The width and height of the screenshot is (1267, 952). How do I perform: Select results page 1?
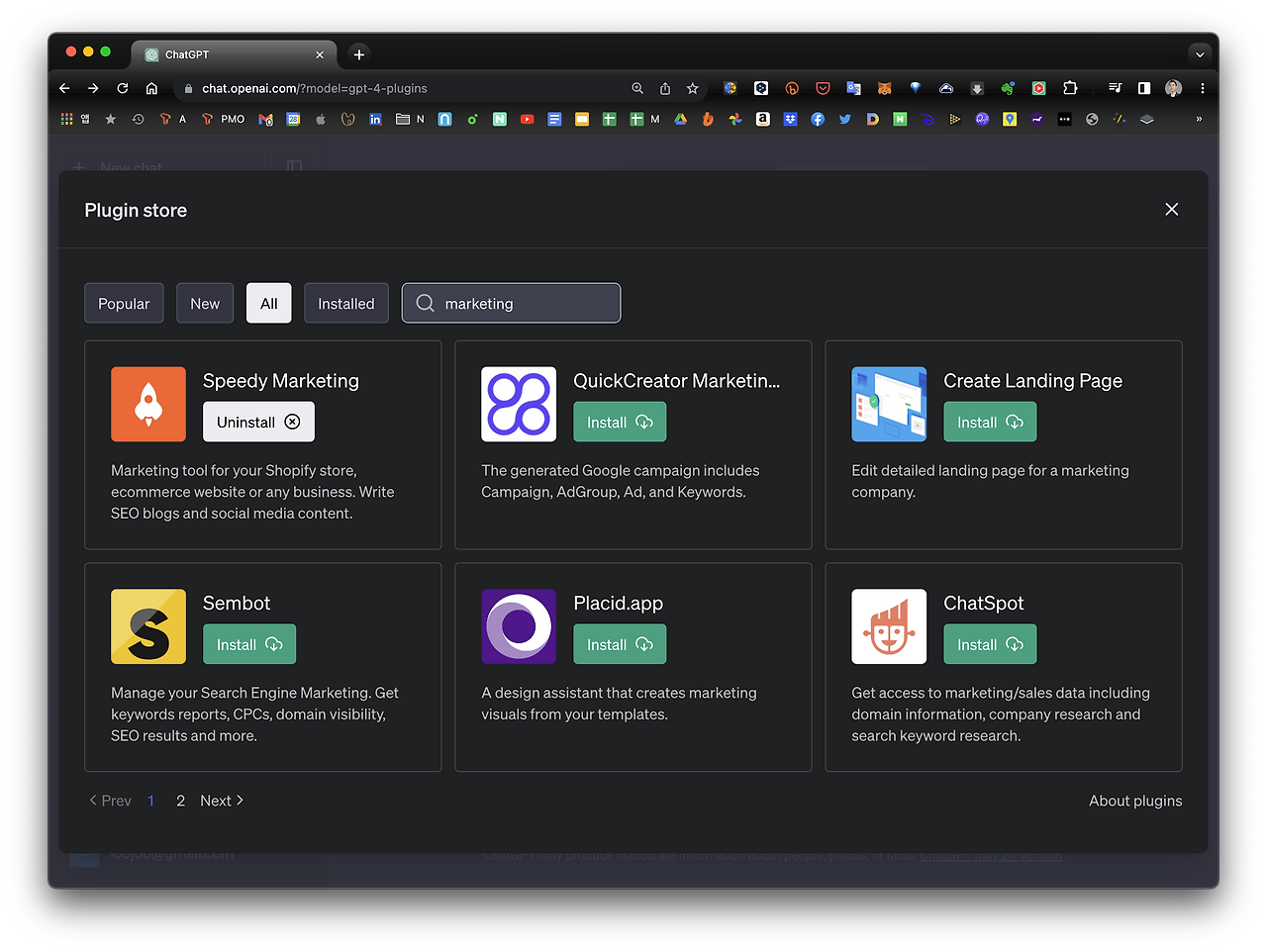coord(150,801)
